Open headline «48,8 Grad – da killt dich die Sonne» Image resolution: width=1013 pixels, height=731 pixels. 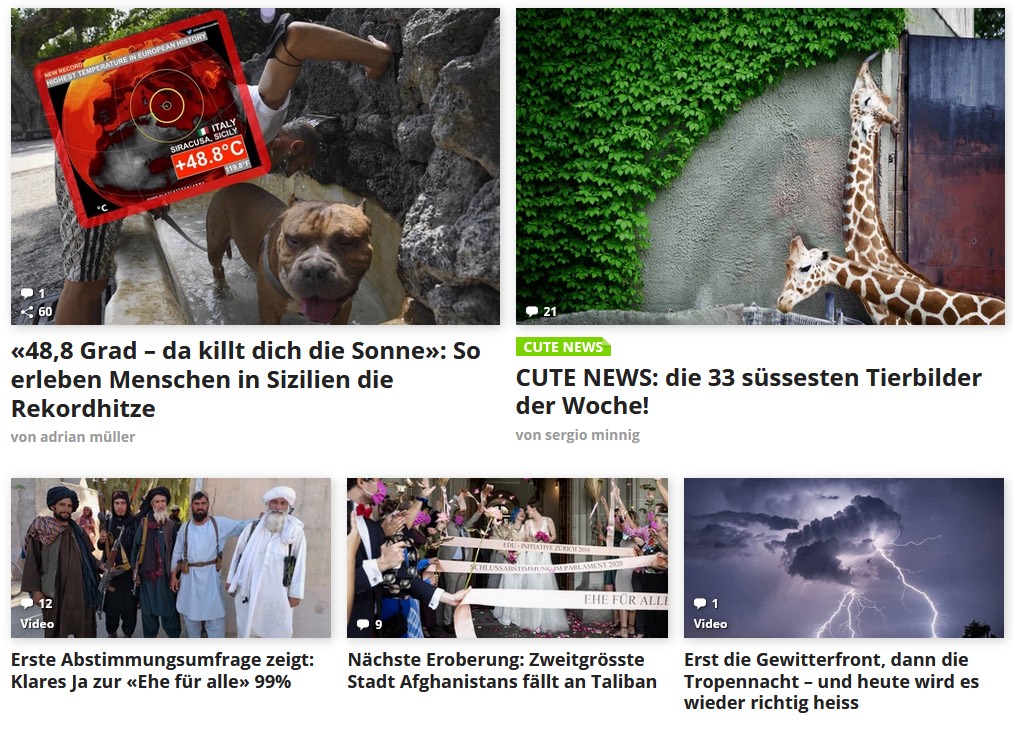click(245, 379)
